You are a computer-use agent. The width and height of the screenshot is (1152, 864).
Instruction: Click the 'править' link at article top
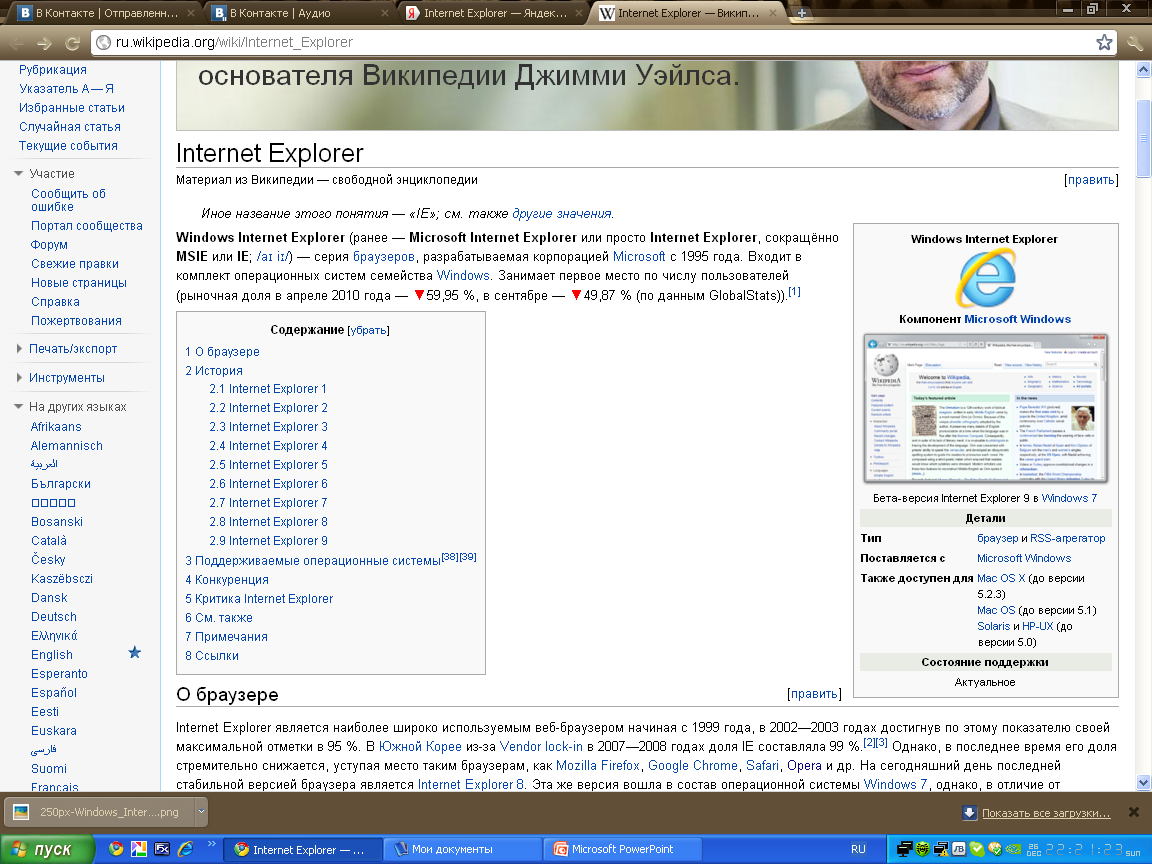pyautogui.click(x=1091, y=180)
